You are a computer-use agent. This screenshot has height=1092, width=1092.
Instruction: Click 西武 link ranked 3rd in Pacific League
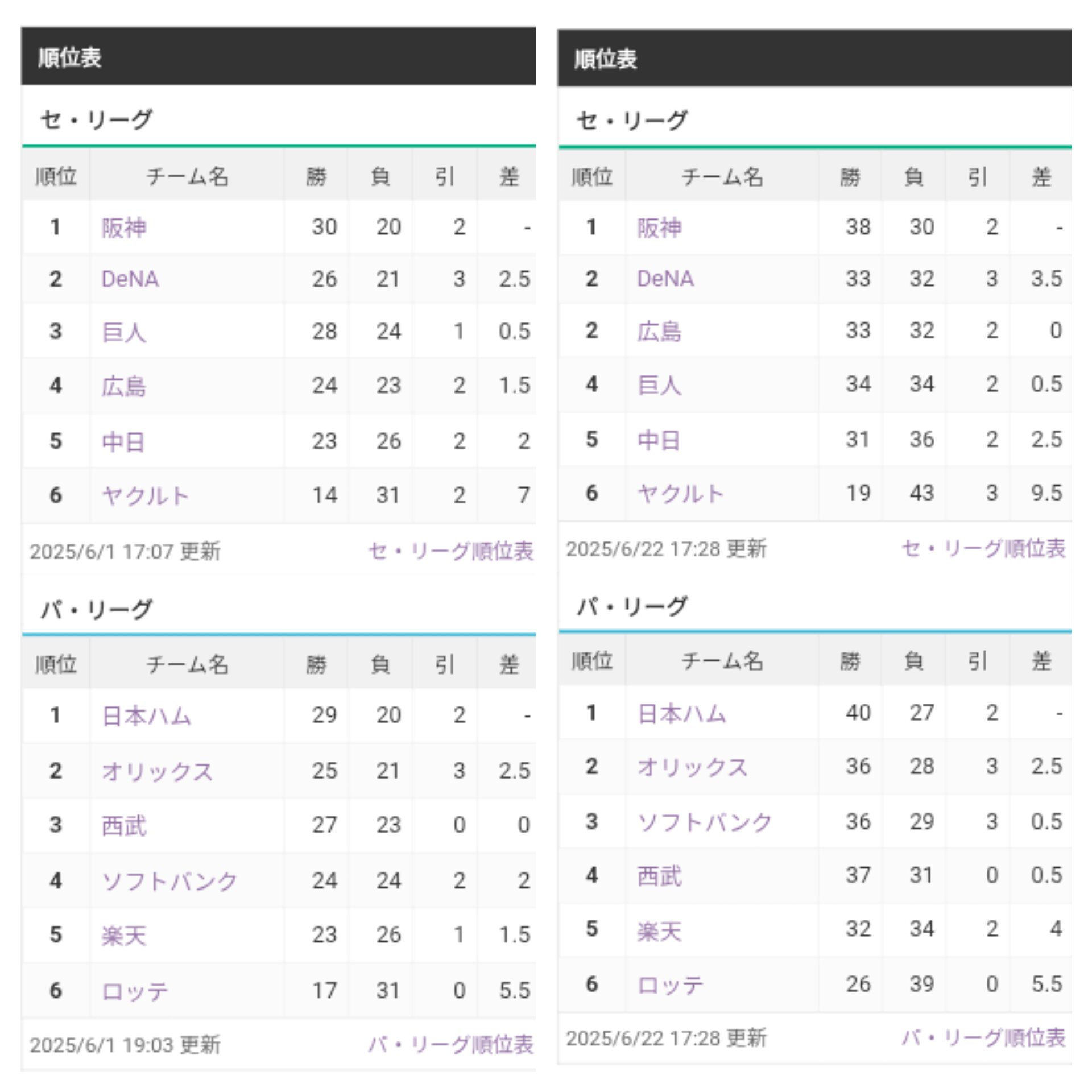[x=124, y=825]
